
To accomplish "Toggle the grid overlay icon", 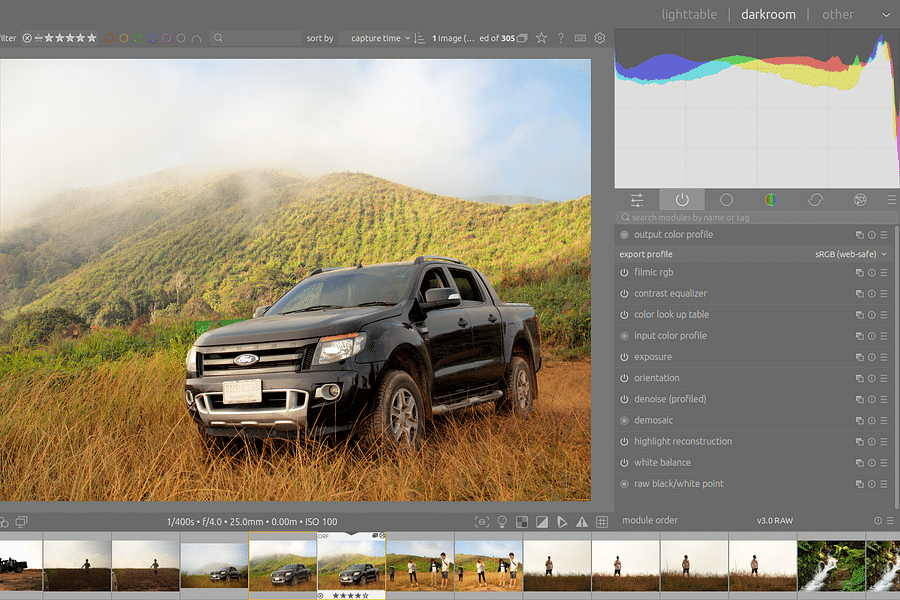I will (x=601, y=521).
